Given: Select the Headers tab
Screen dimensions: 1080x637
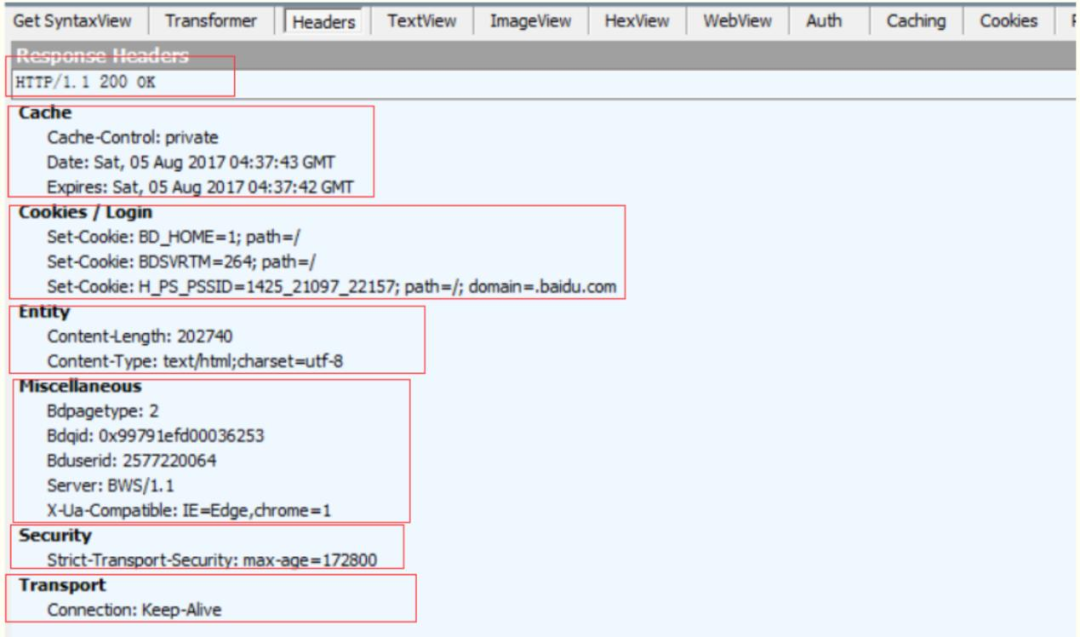Looking at the screenshot, I should (324, 22).
